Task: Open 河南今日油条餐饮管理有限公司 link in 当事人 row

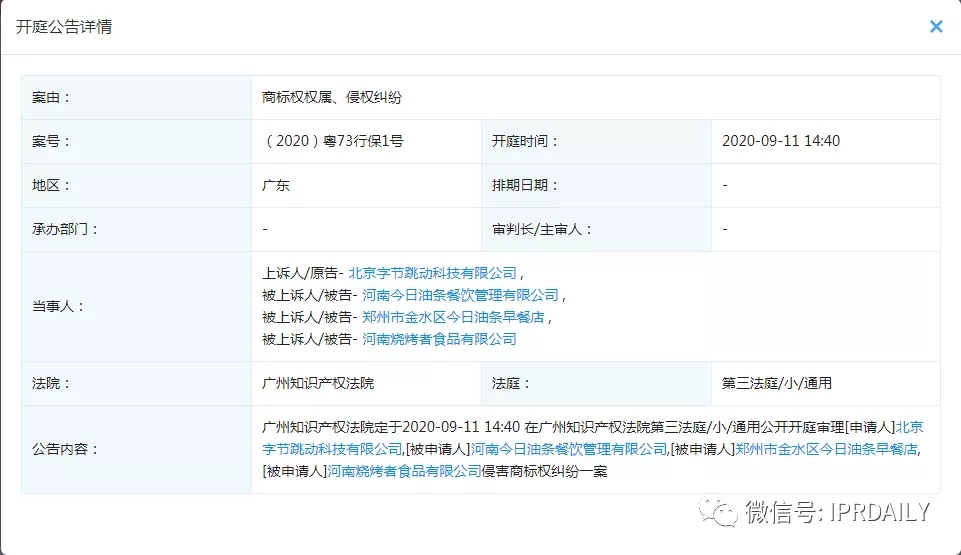Action: click(x=460, y=295)
